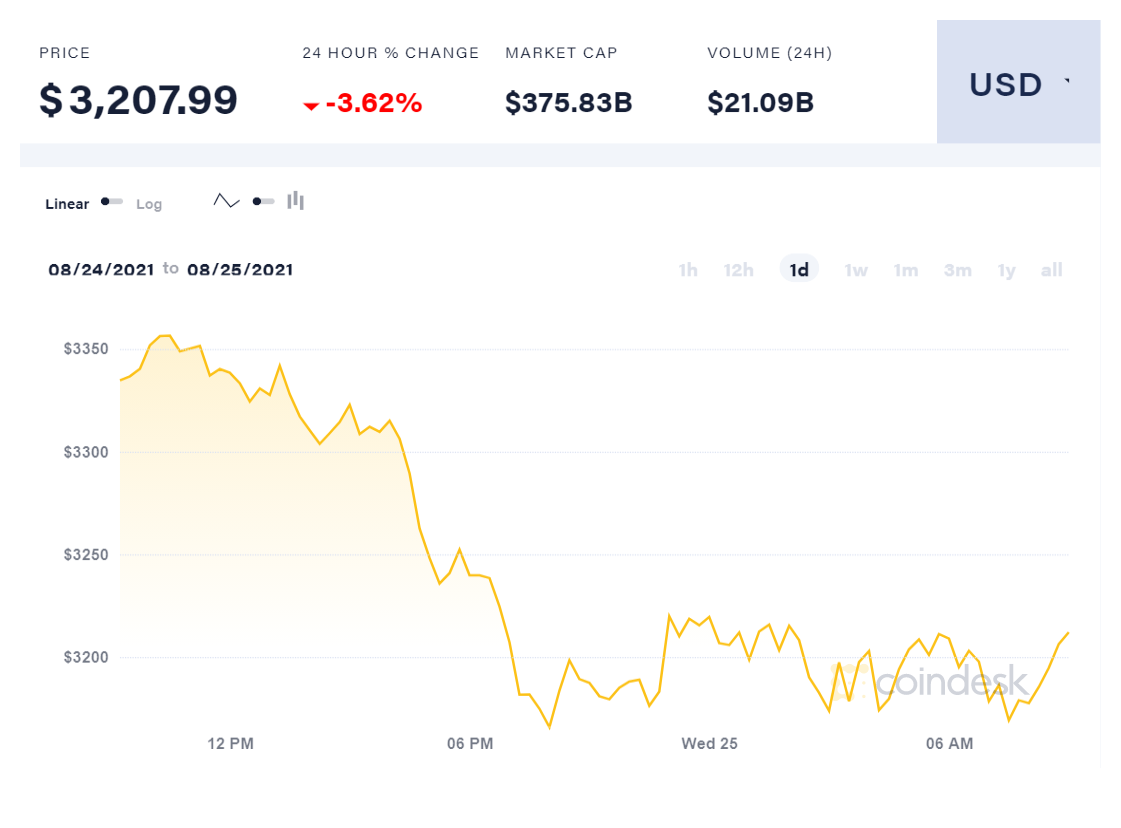1121x828 pixels.
Task: Toggle the line/candlestick chart type switch
Action: click(x=263, y=201)
